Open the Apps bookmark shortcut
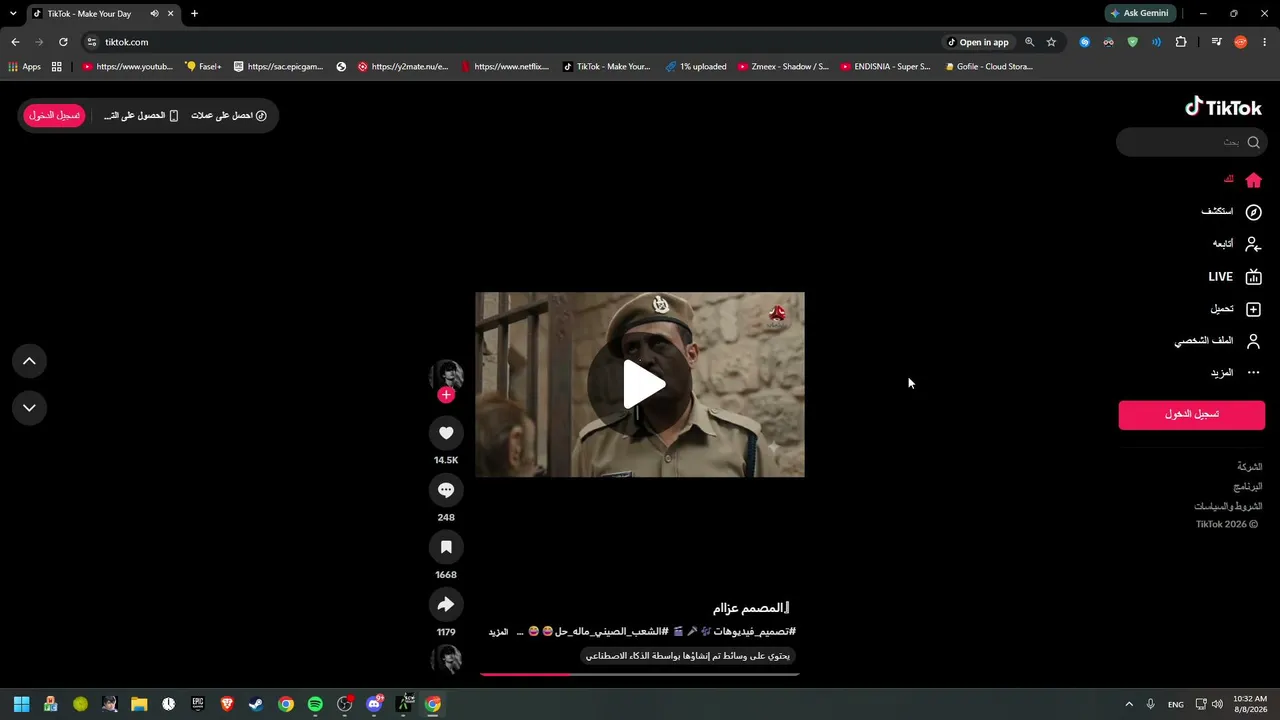The height and width of the screenshot is (720, 1280). [x=24, y=67]
